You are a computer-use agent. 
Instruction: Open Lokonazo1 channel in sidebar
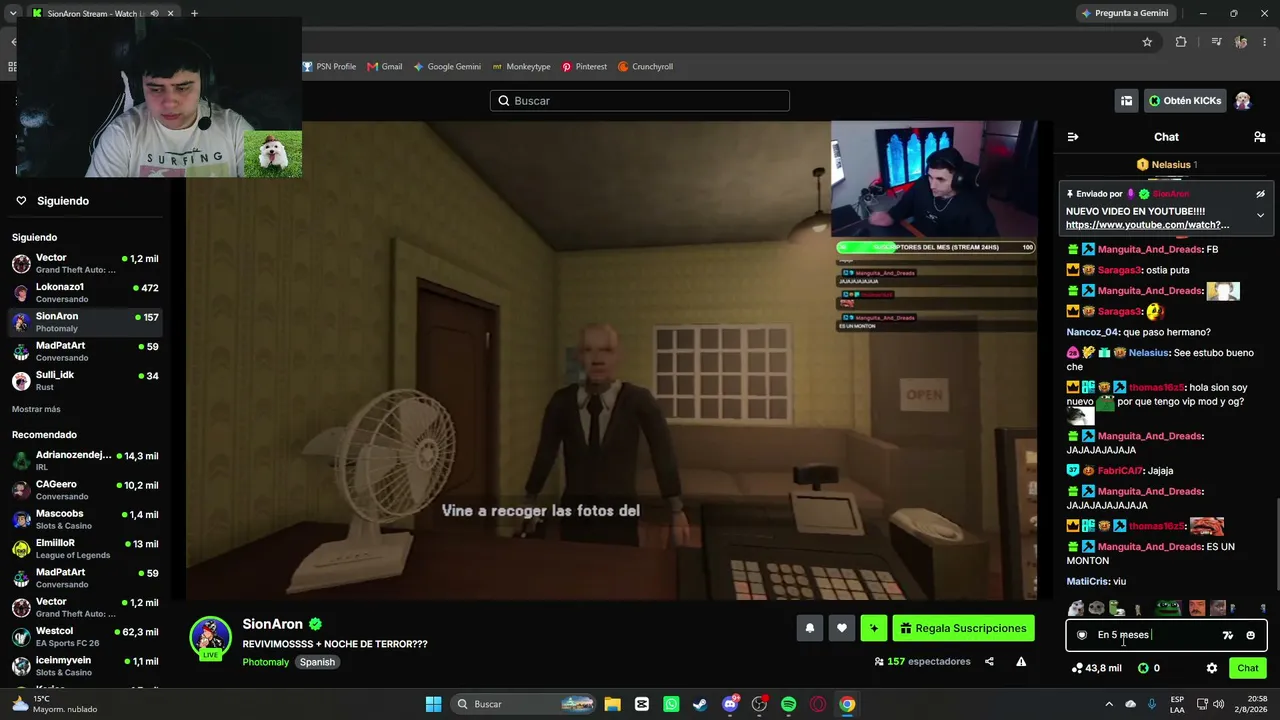tap(85, 293)
